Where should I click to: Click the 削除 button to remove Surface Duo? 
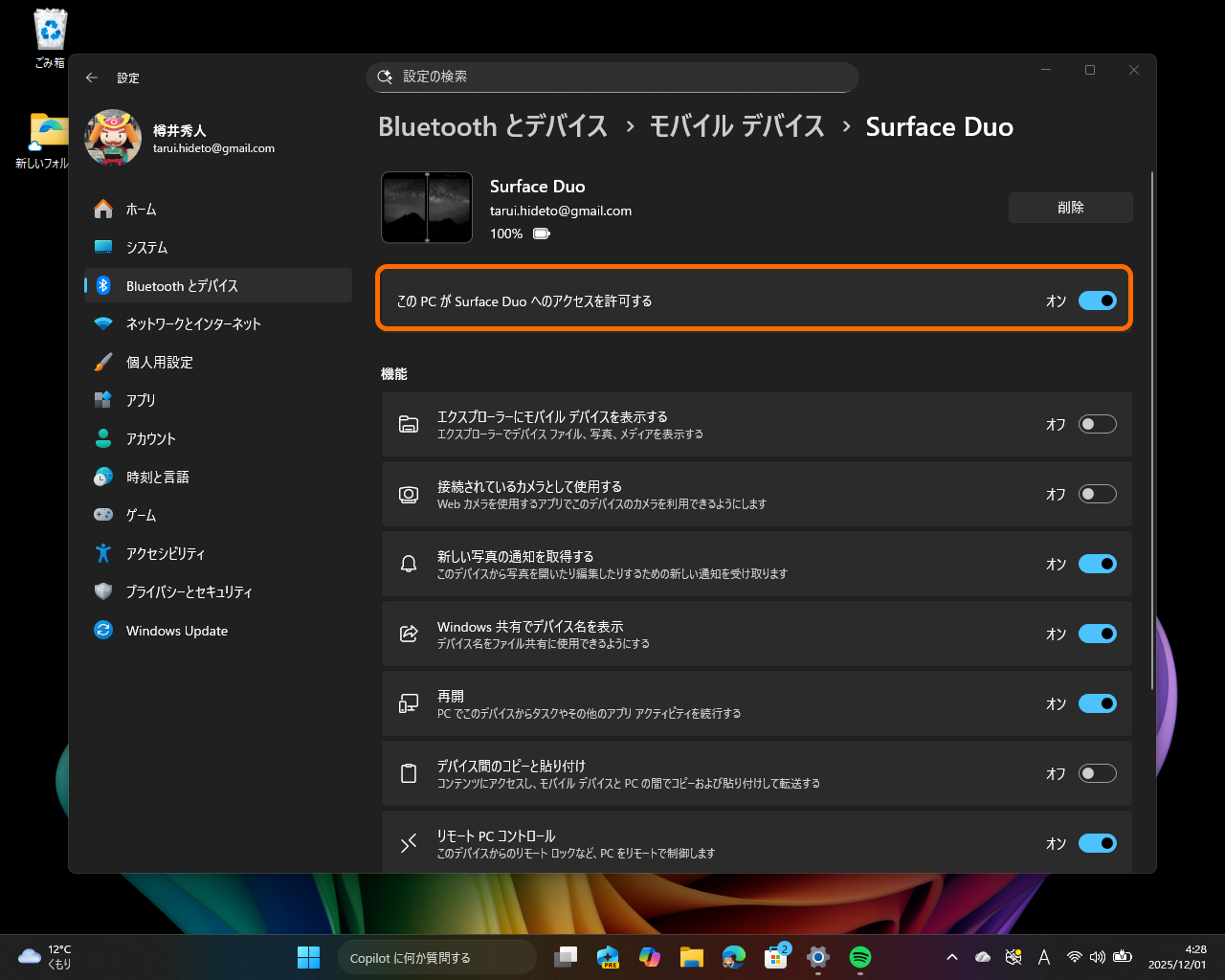(x=1070, y=207)
